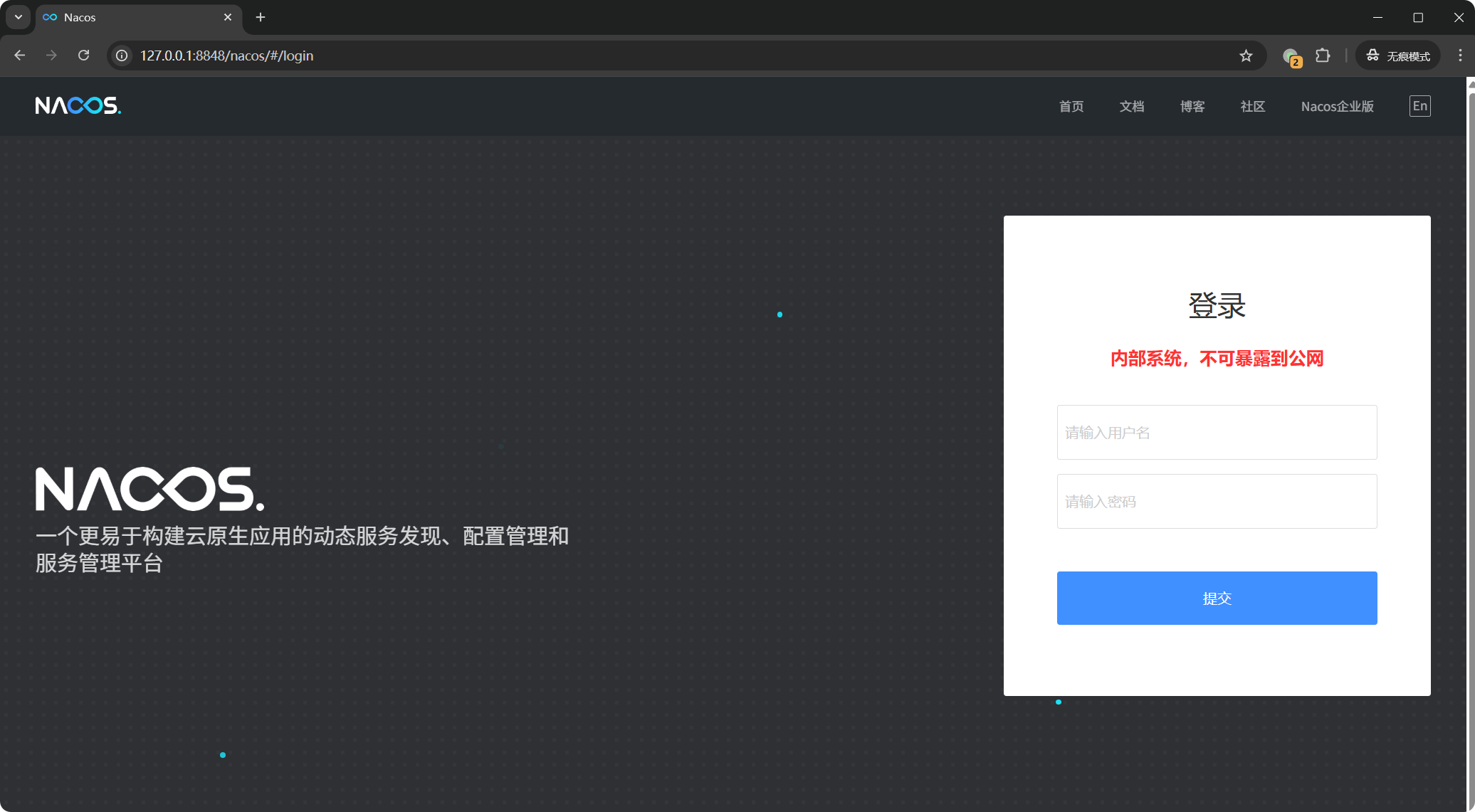Viewport: 1475px width, 812px height.
Task: View site information icon in address bar
Action: [x=122, y=56]
